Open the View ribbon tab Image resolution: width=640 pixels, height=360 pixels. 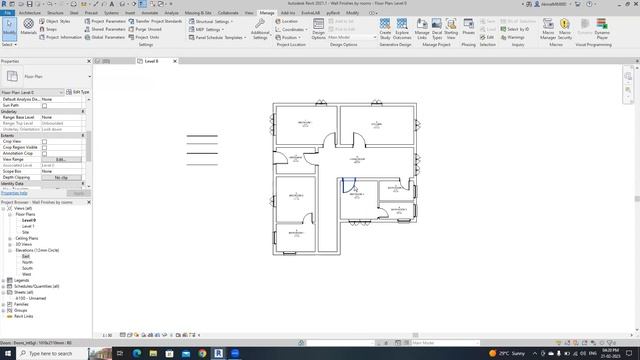tap(249, 13)
